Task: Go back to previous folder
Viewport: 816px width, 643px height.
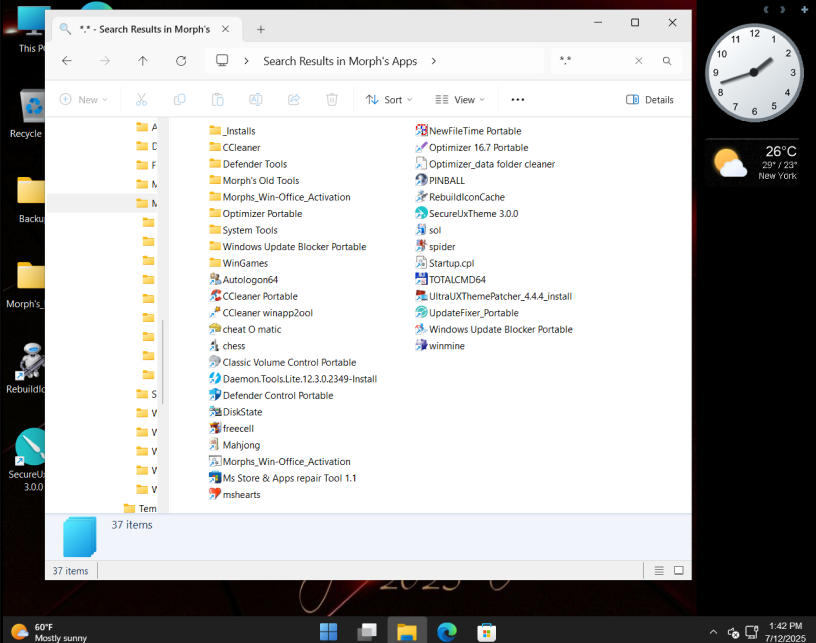Action: 67,61
